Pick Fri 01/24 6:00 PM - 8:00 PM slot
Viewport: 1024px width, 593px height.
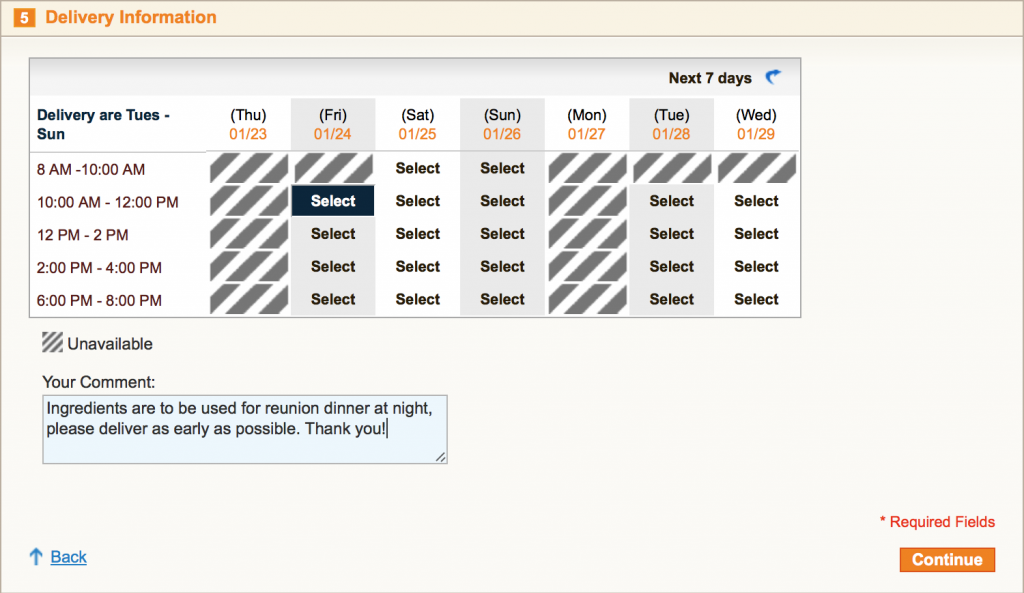click(x=333, y=299)
